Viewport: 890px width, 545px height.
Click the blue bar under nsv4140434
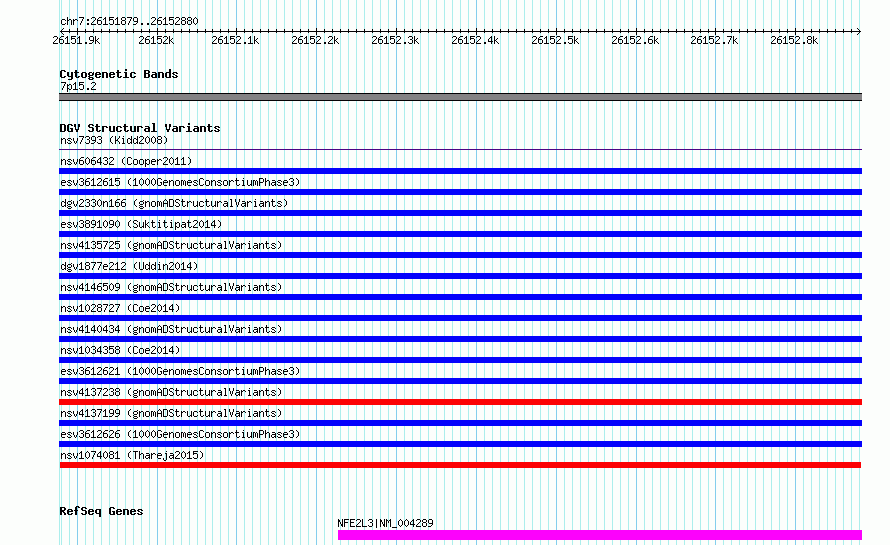coord(460,339)
